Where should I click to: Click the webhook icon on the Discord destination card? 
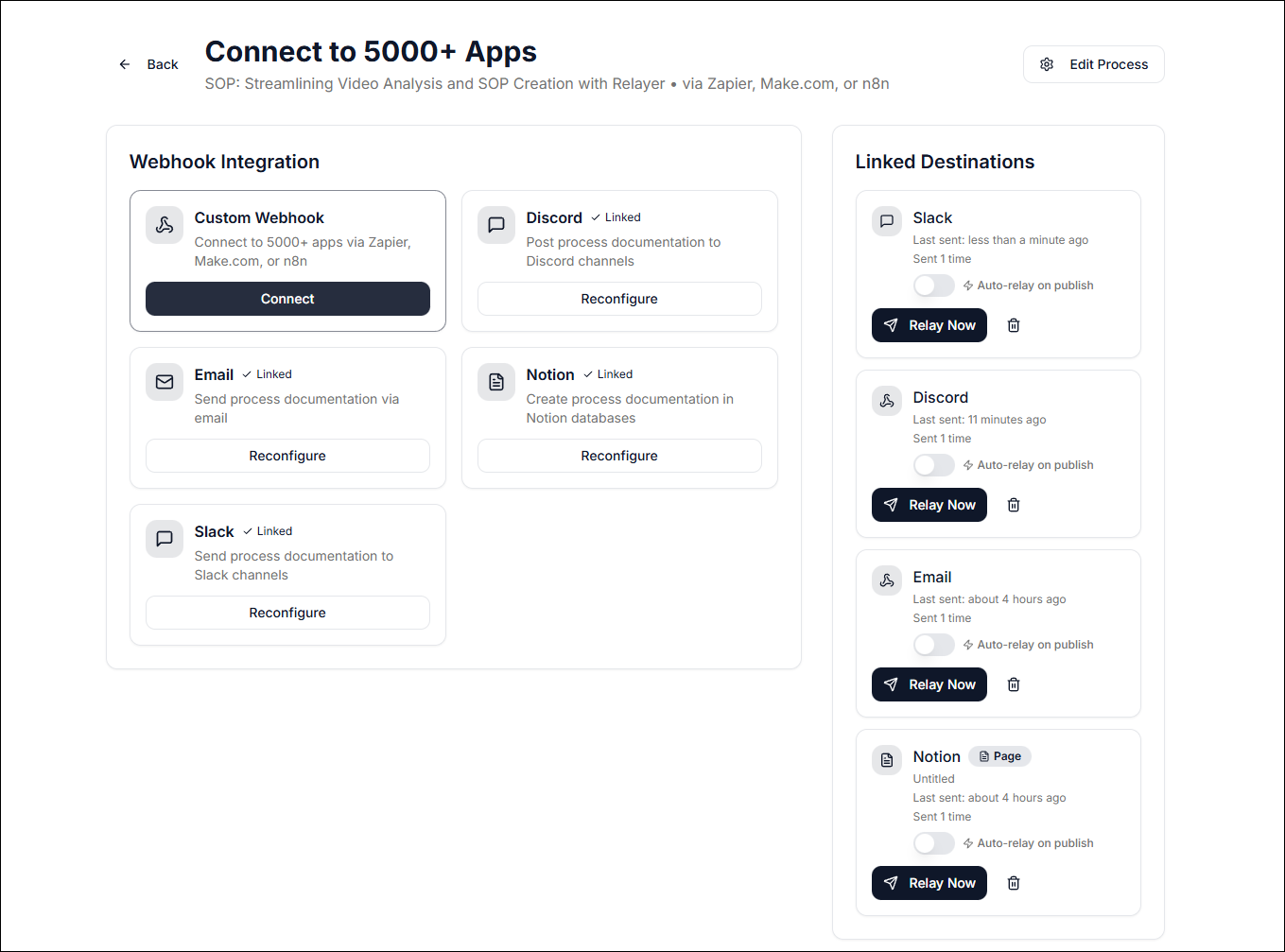[x=886, y=400]
